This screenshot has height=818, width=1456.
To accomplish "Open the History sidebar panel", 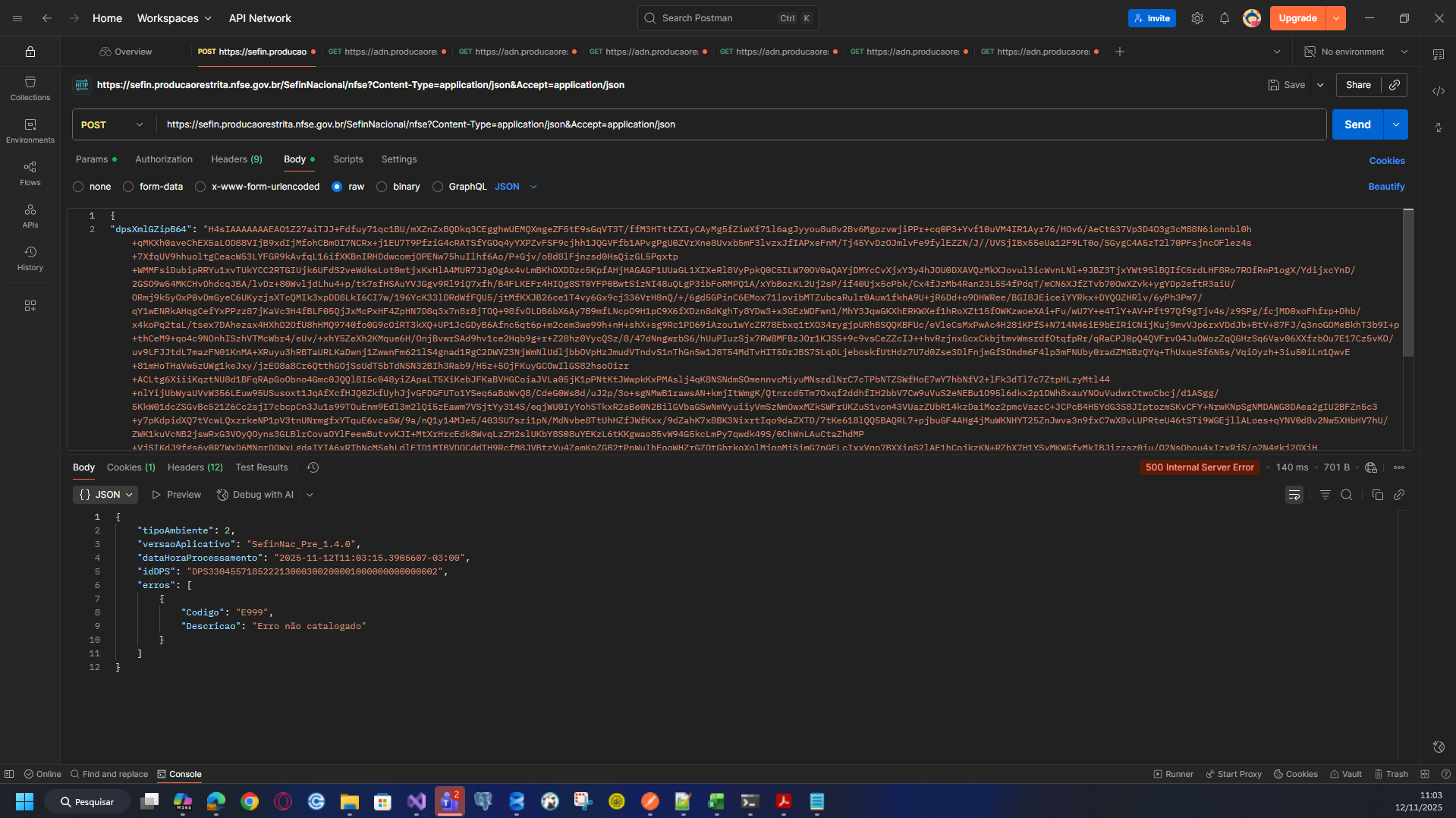I will (30, 258).
